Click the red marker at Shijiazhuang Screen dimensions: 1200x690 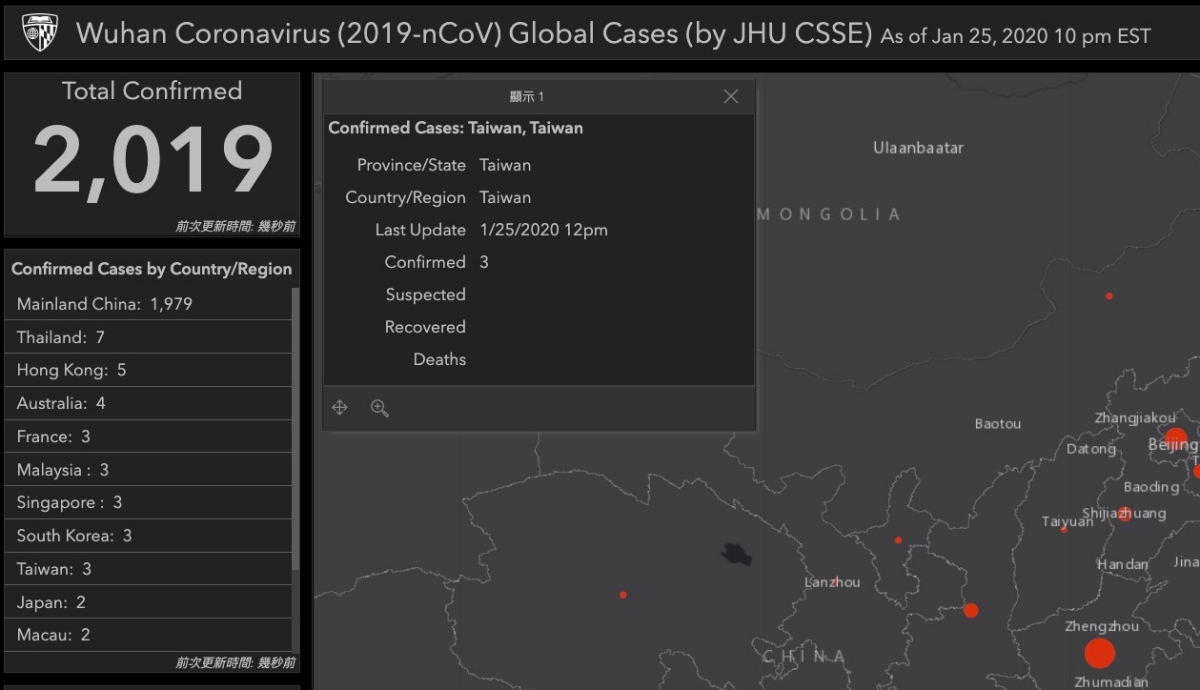(1124, 515)
